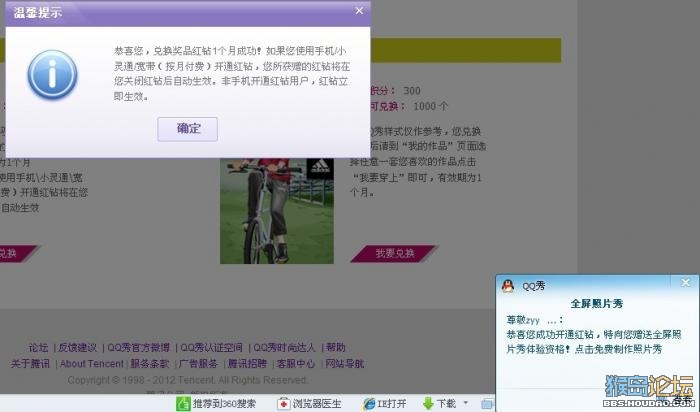Viewport: 700px width, 412px height.
Task: Click the 1000 个 exchangeable count text
Action: (x=430, y=106)
